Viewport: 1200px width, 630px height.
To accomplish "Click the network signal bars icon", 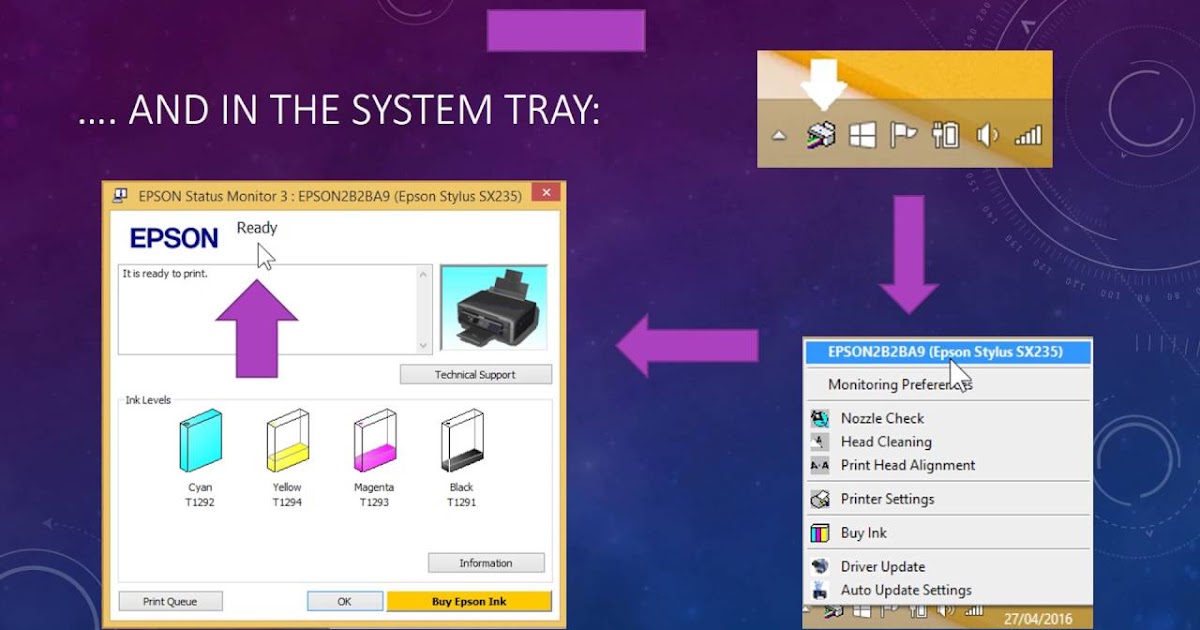I will 1028,135.
